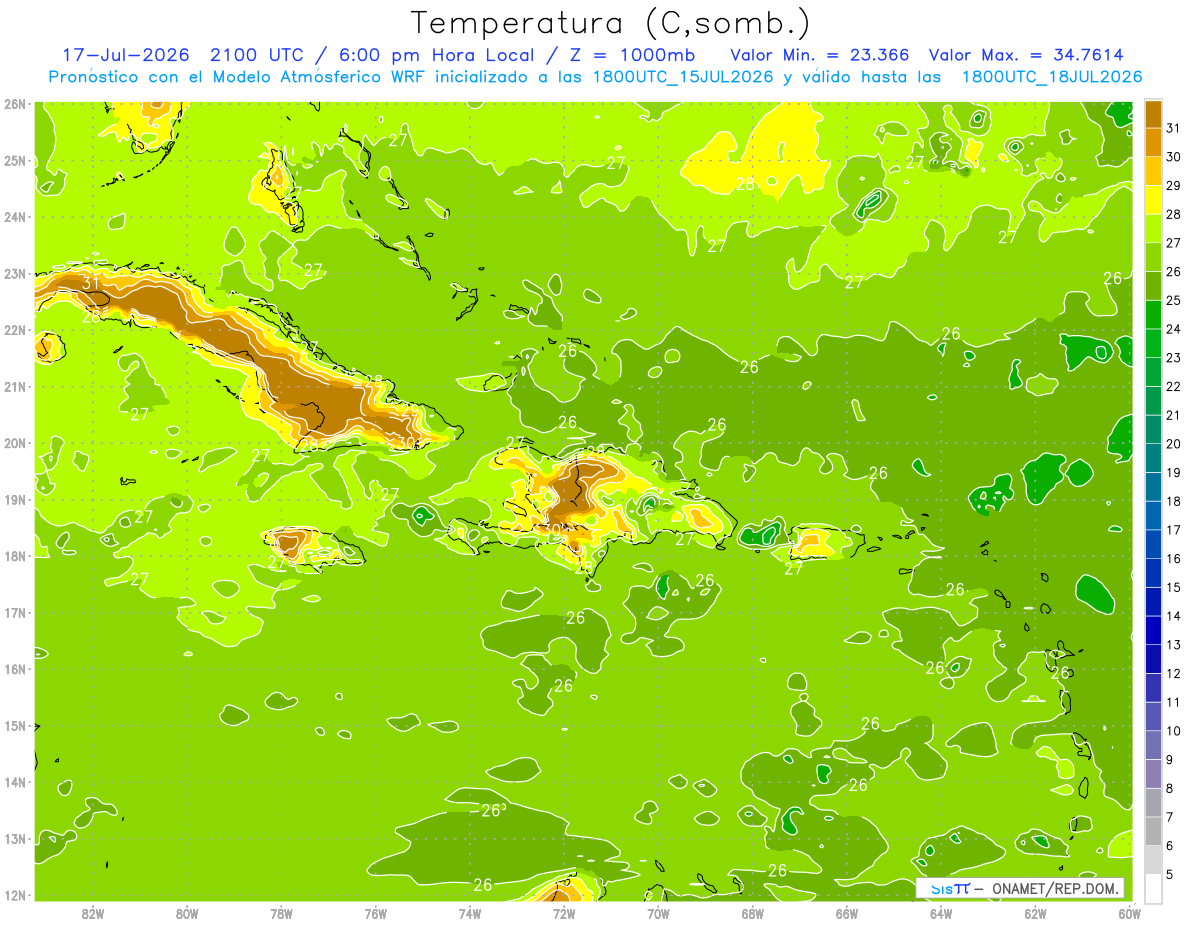This screenshot has width=1200, height=927.
Task: Click the "76W" longitude axis label
Action: click(x=375, y=914)
